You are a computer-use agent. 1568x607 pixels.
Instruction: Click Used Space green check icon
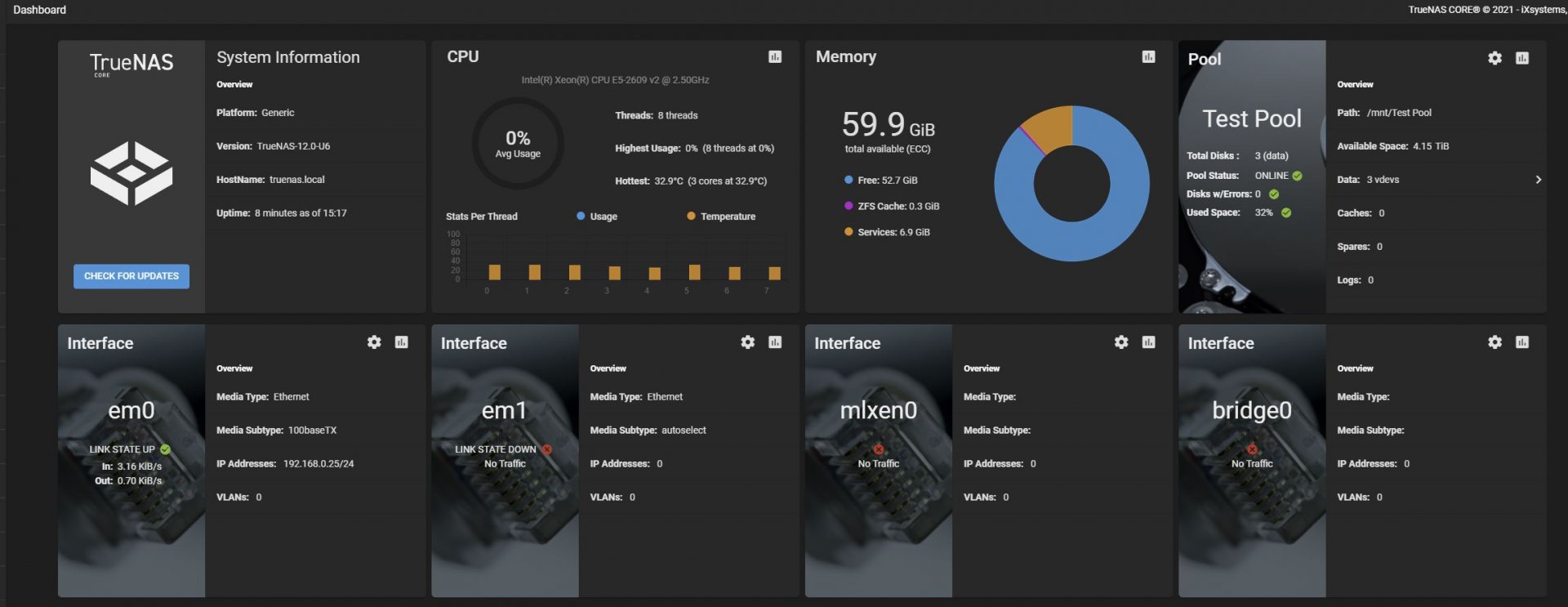[x=1286, y=212]
